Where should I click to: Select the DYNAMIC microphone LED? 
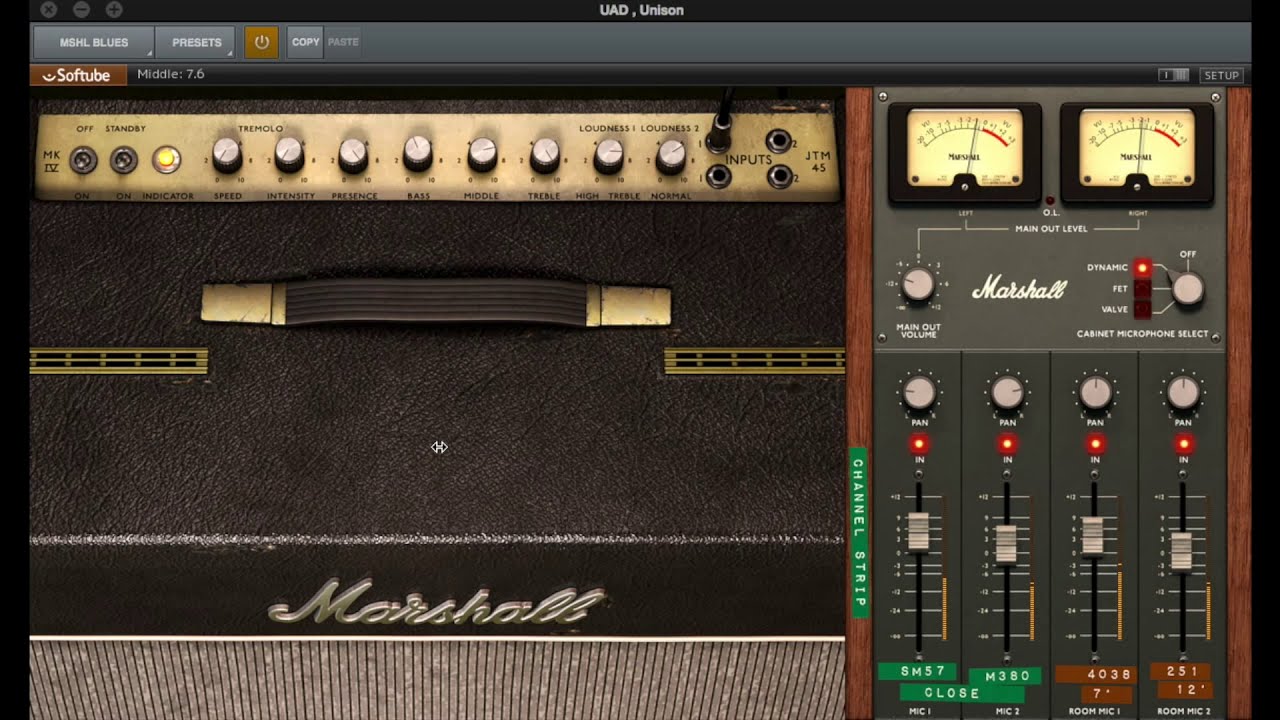coord(1142,268)
